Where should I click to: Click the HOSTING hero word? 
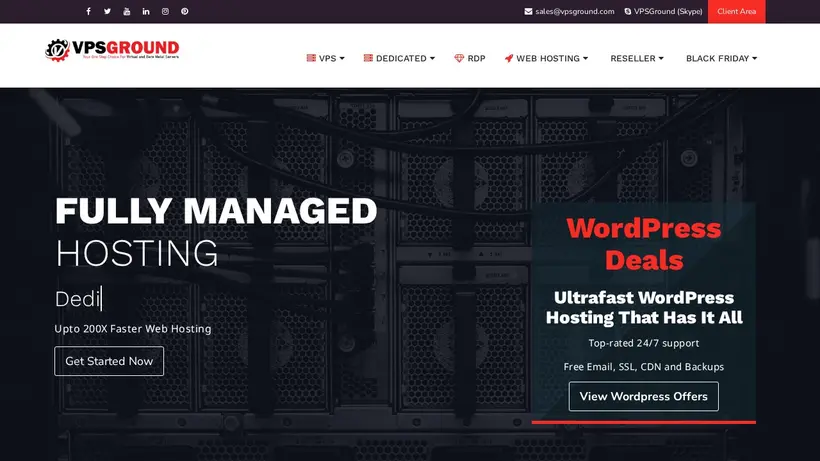coord(136,253)
